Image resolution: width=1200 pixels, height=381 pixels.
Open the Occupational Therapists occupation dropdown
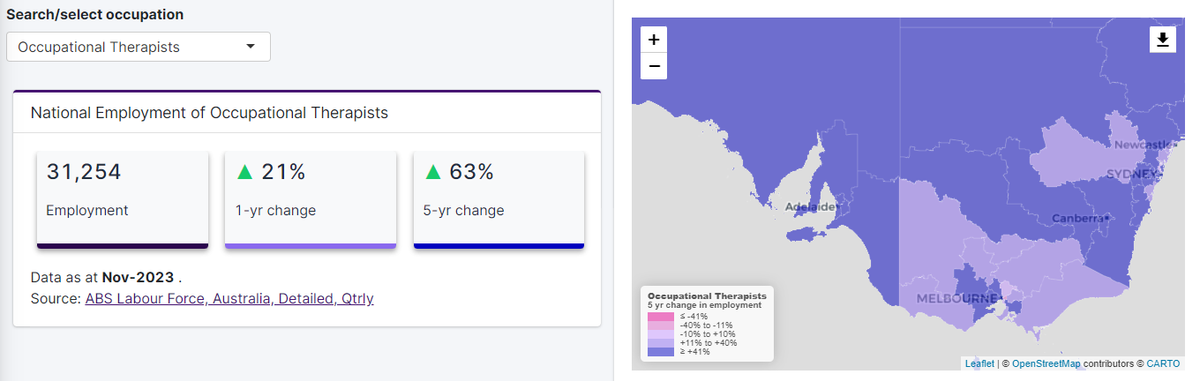click(138, 47)
